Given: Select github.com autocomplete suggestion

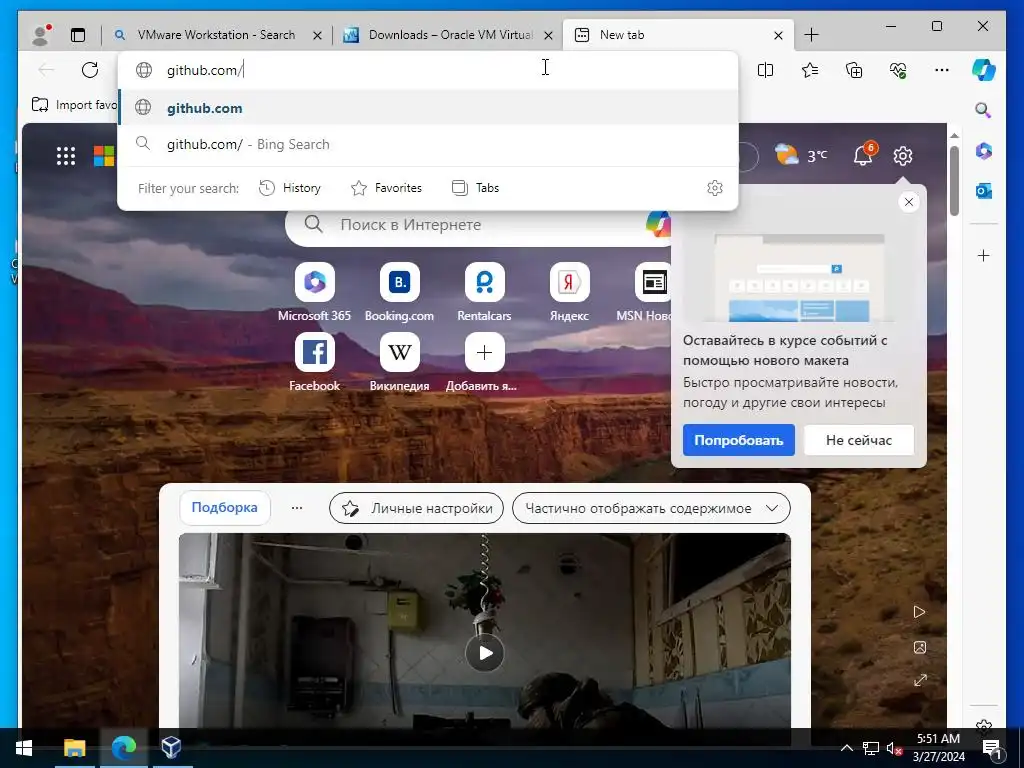Looking at the screenshot, I should 428,108.
